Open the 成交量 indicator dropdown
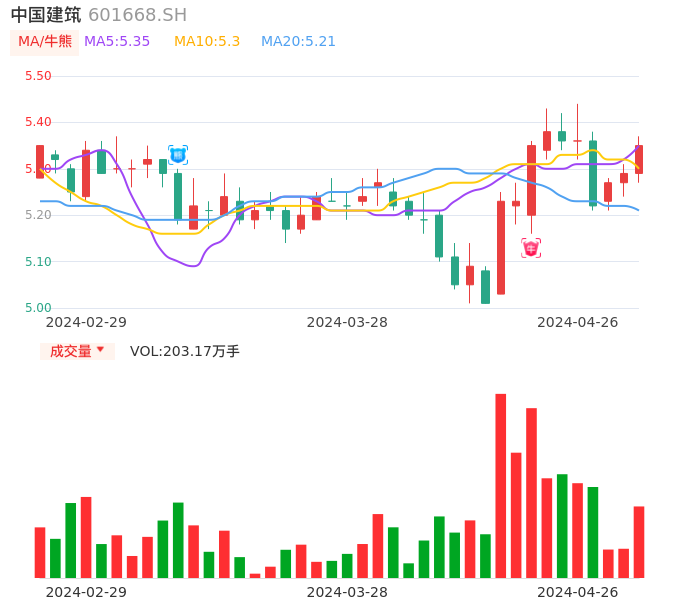 click(x=77, y=351)
